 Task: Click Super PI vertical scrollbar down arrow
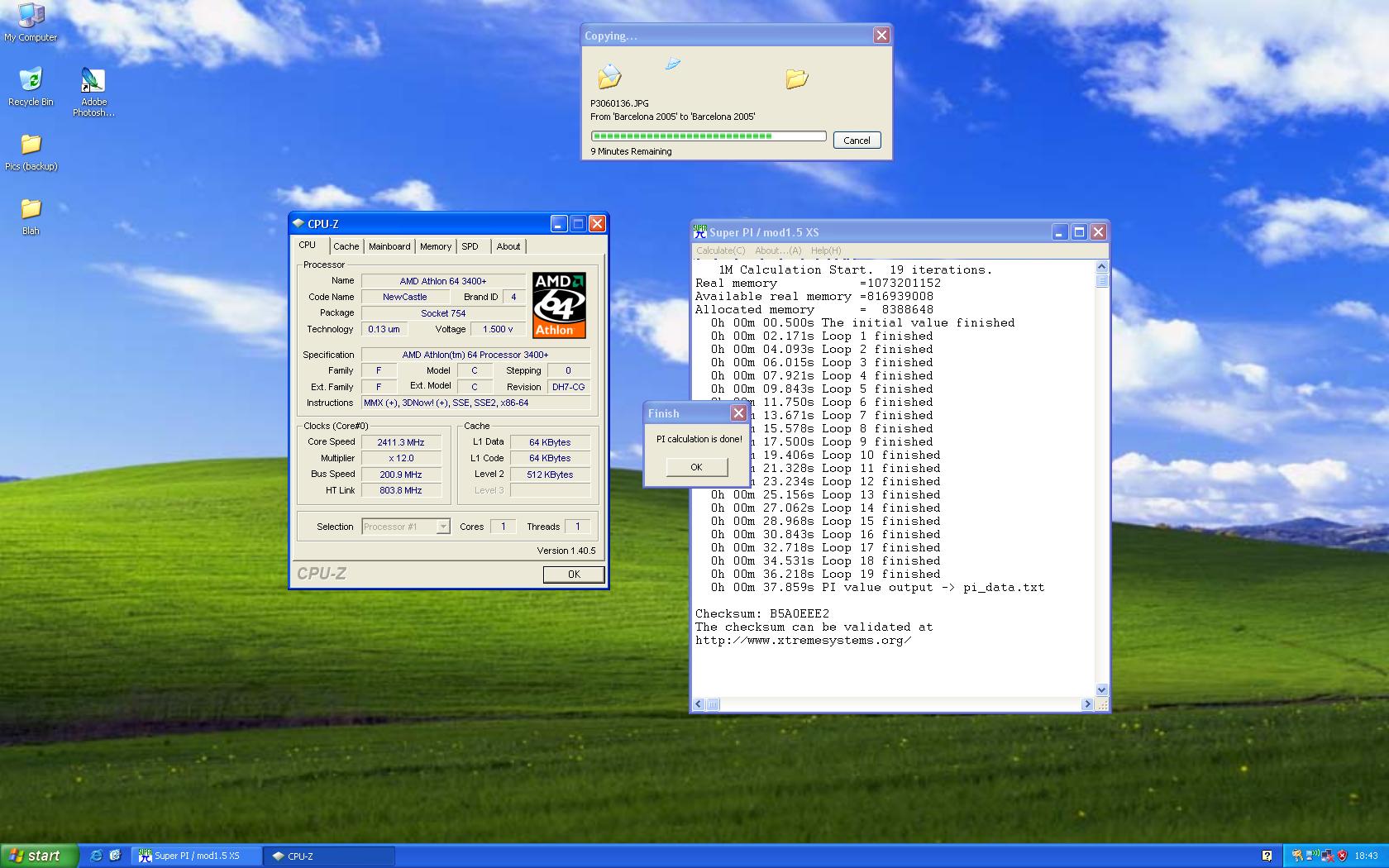pyautogui.click(x=1101, y=689)
